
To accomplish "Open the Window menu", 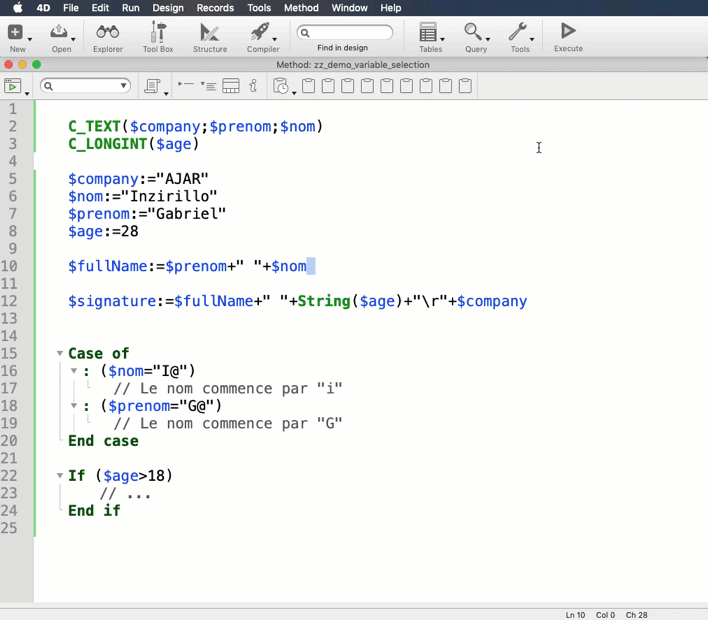I will [349, 8].
